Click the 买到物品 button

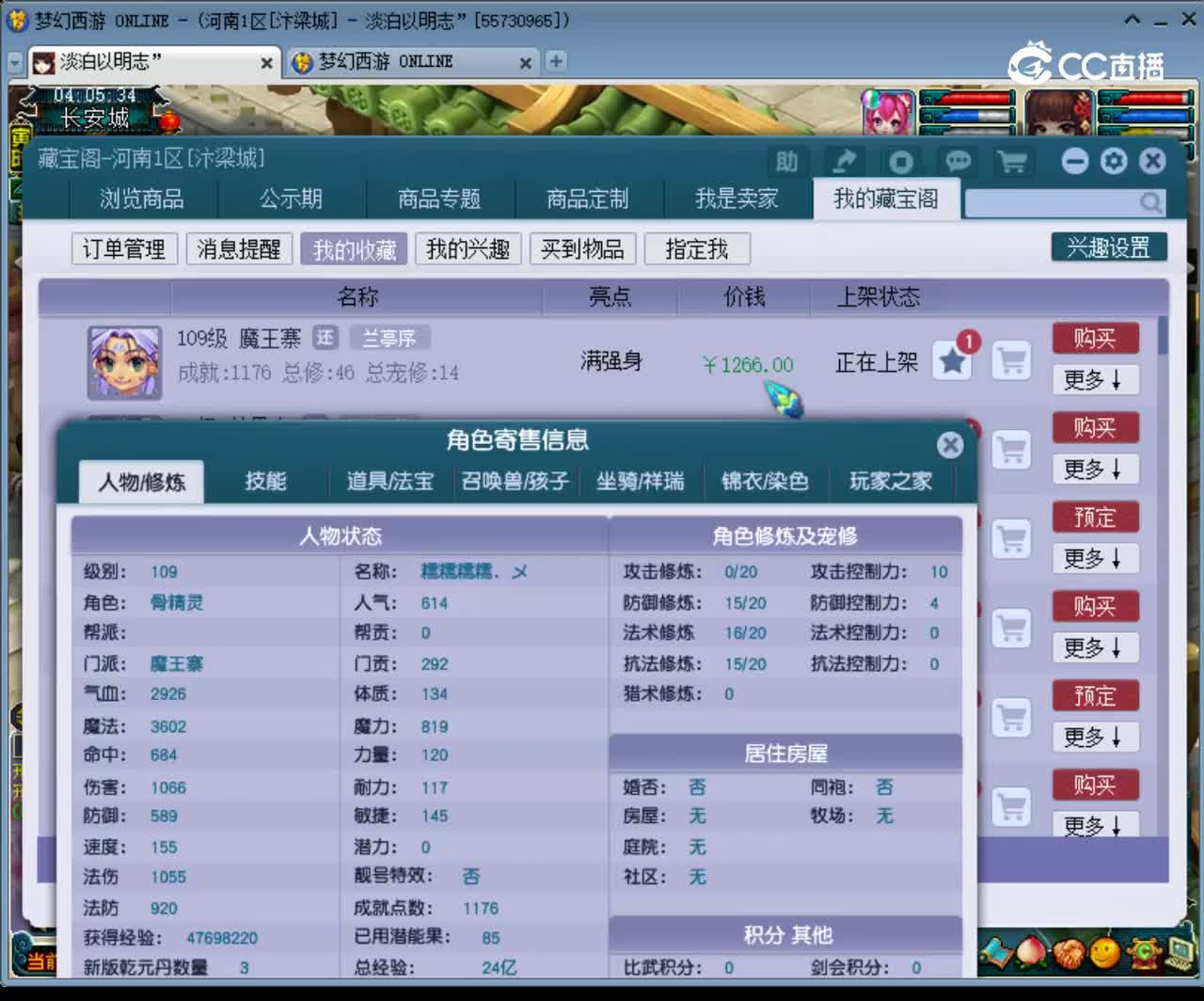point(583,248)
